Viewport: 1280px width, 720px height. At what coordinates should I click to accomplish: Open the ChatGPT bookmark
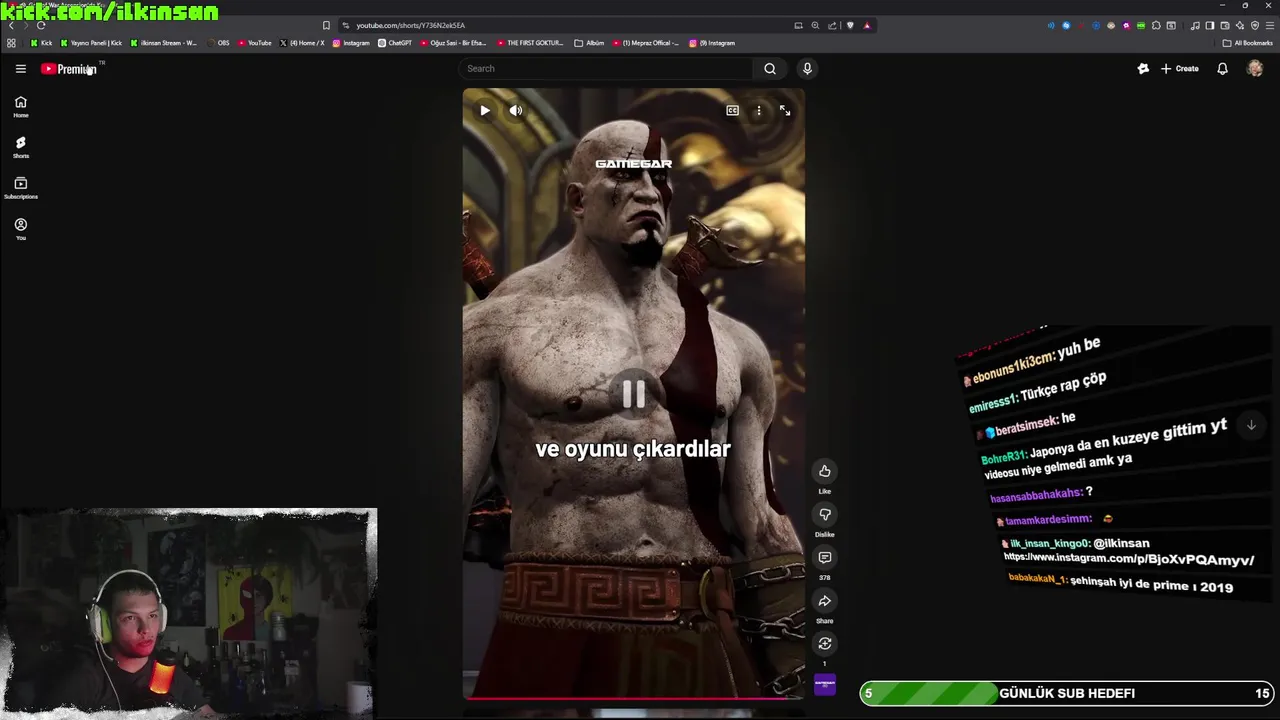pos(395,43)
